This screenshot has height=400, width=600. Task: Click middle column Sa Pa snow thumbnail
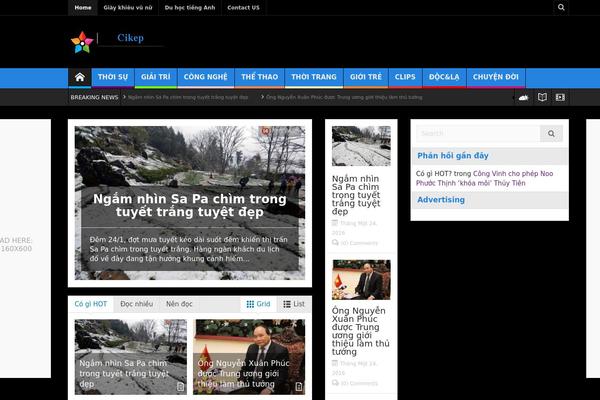point(361,146)
